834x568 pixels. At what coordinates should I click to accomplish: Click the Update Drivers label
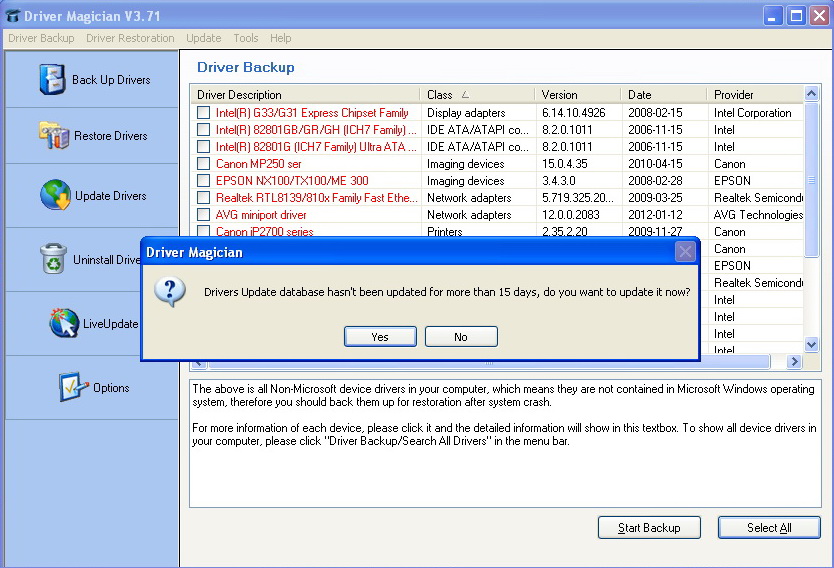coord(111,196)
